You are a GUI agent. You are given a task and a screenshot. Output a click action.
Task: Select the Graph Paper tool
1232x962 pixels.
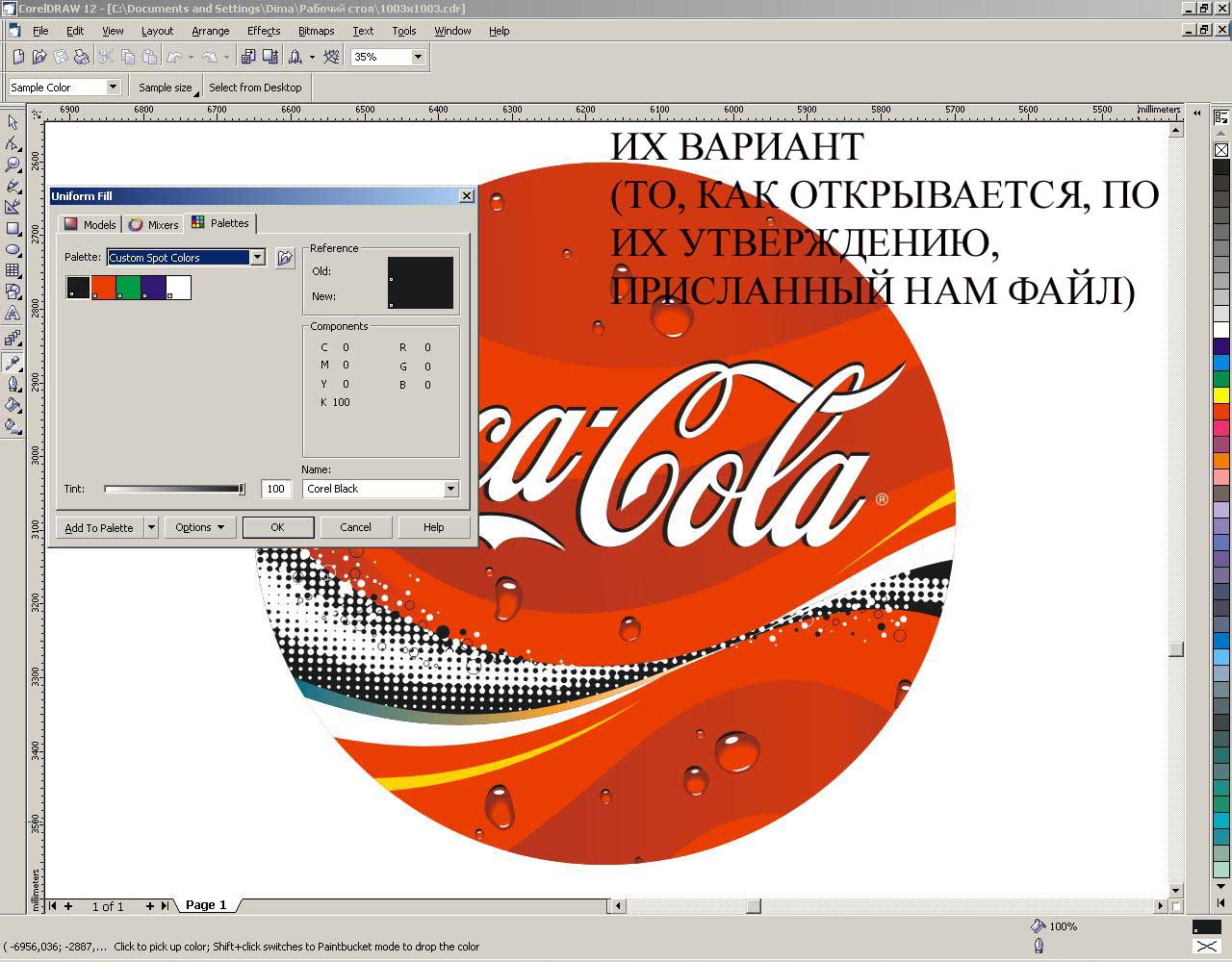(13, 271)
